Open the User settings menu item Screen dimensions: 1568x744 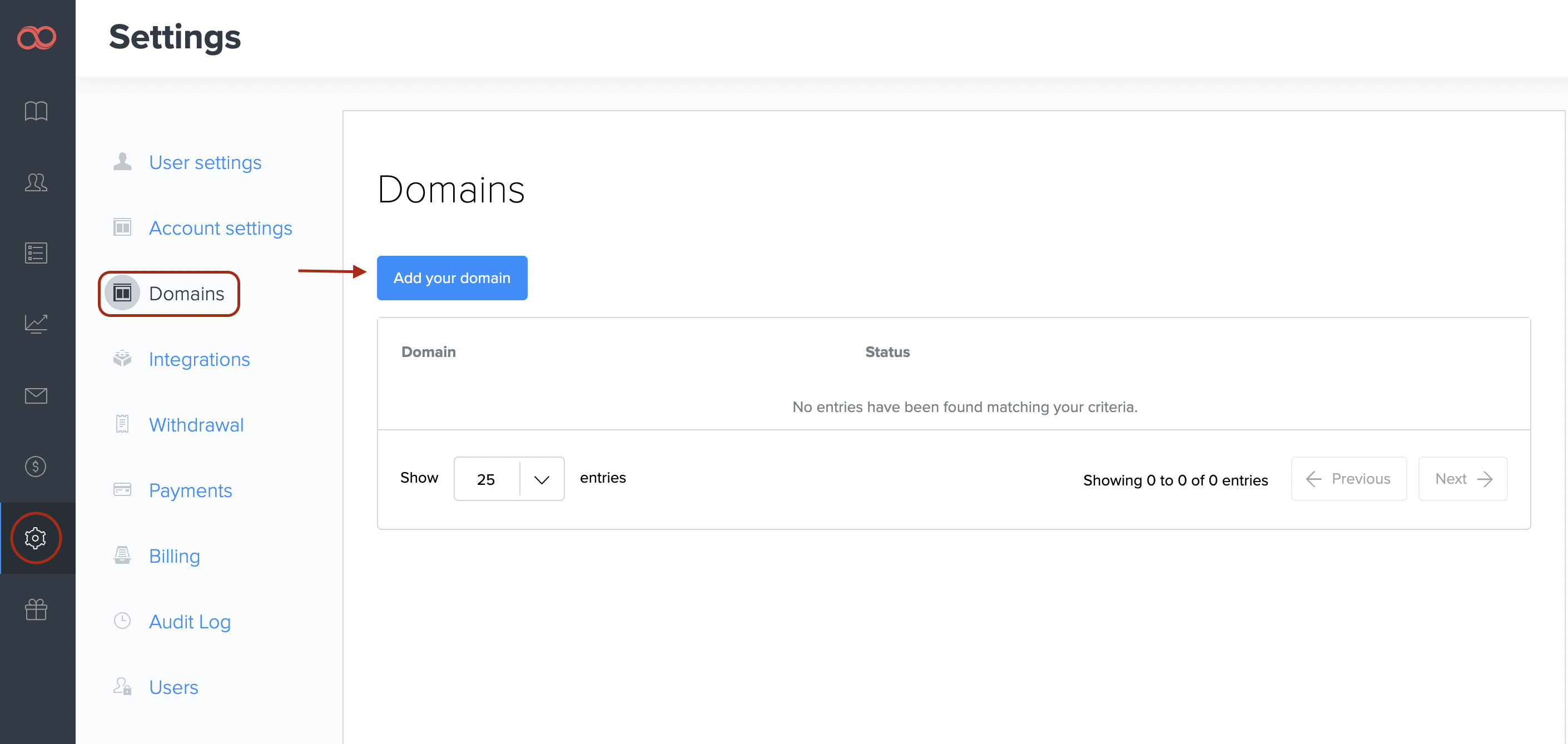point(205,162)
